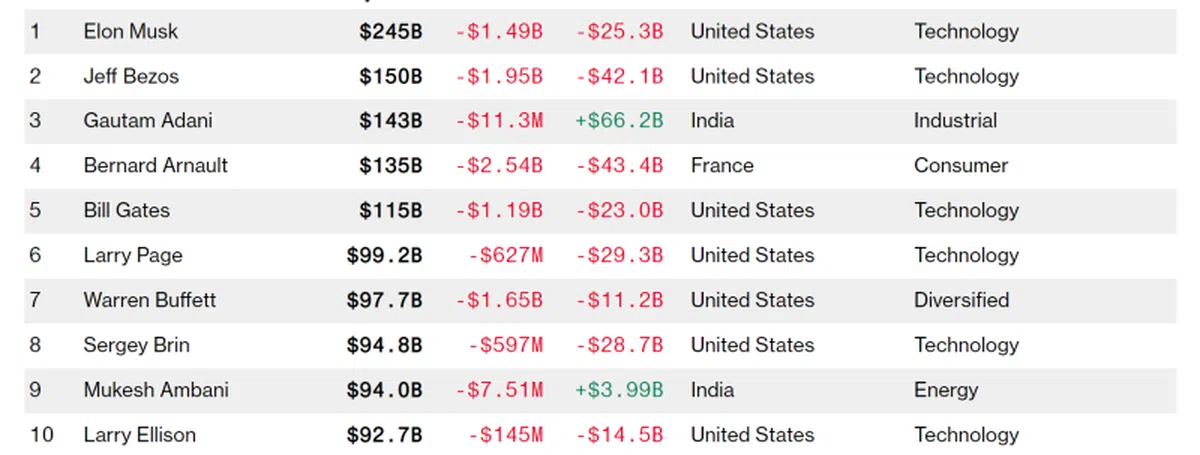Select Sergey Brin's name
The image size is (1200, 455).
click(x=136, y=345)
